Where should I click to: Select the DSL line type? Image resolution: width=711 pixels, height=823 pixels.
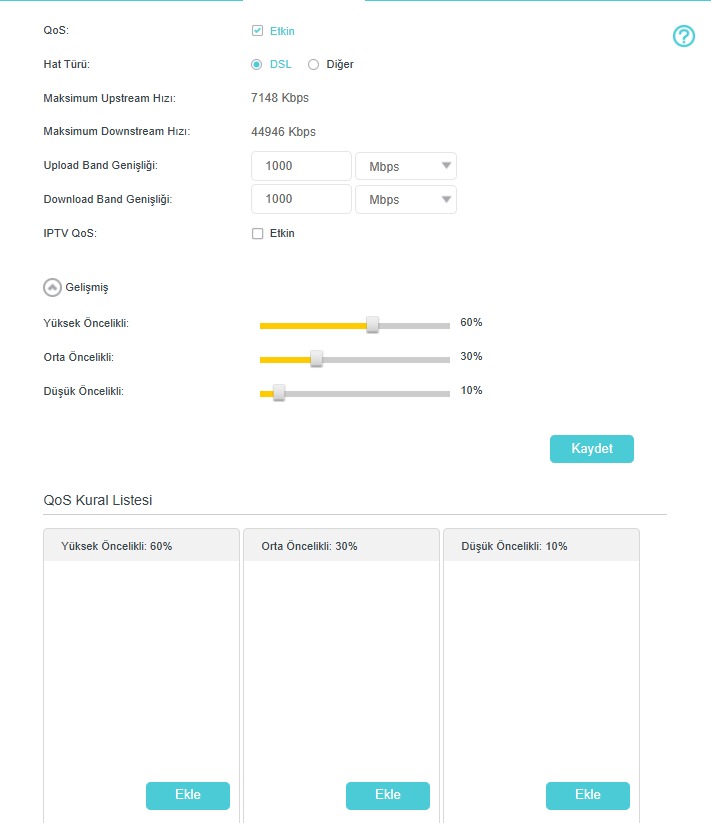pyautogui.click(x=257, y=64)
